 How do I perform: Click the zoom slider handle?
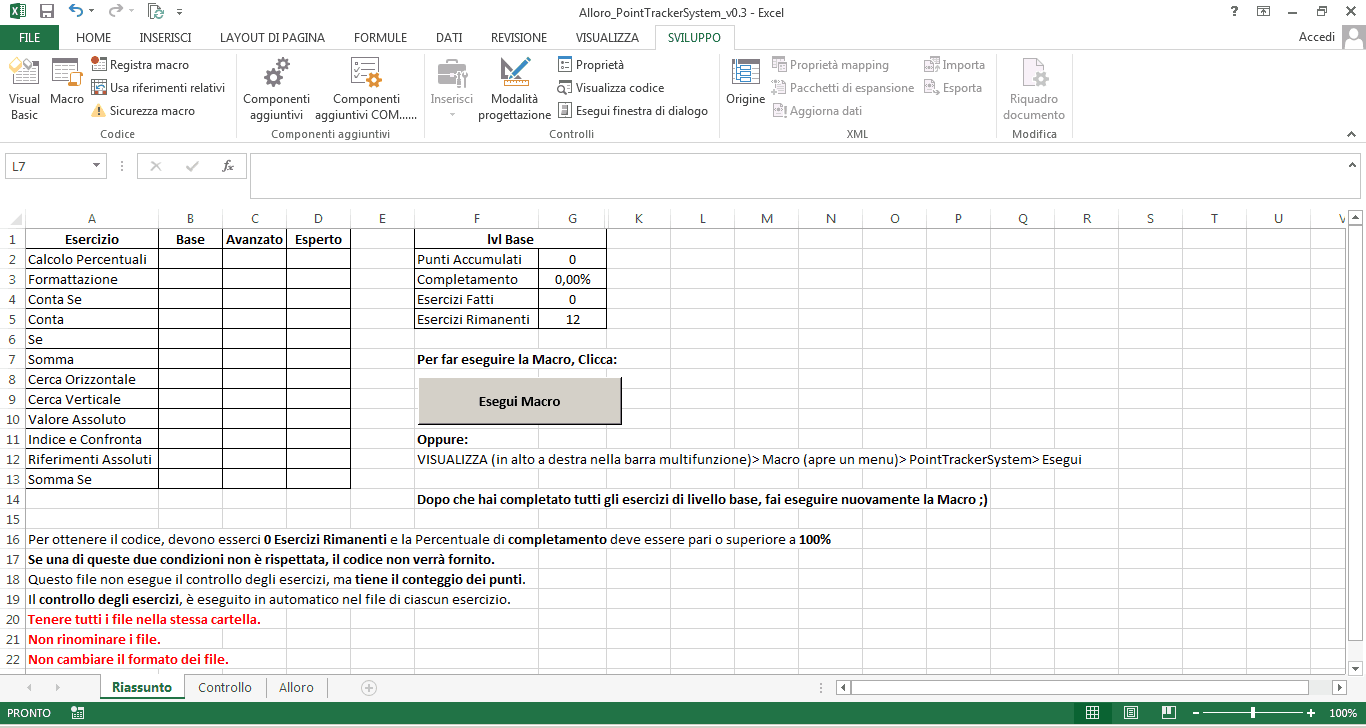pyautogui.click(x=1253, y=713)
